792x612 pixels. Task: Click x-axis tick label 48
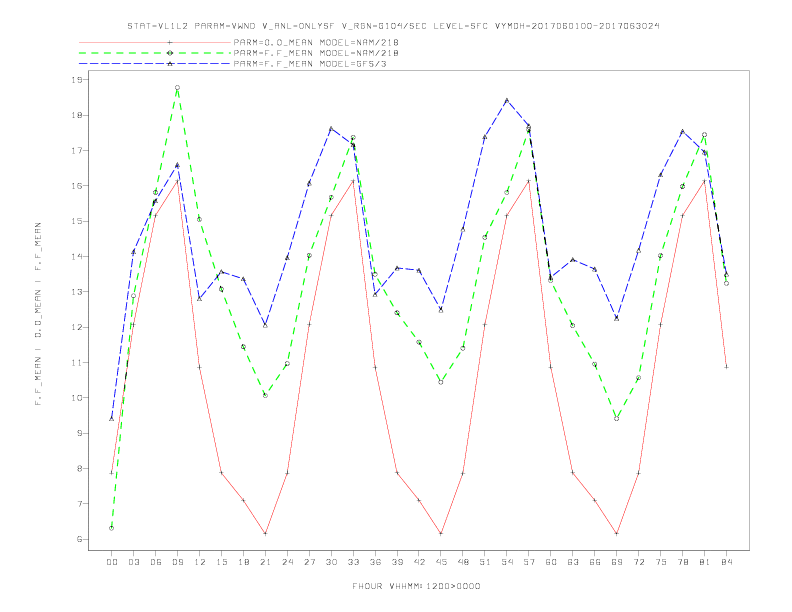pos(463,562)
